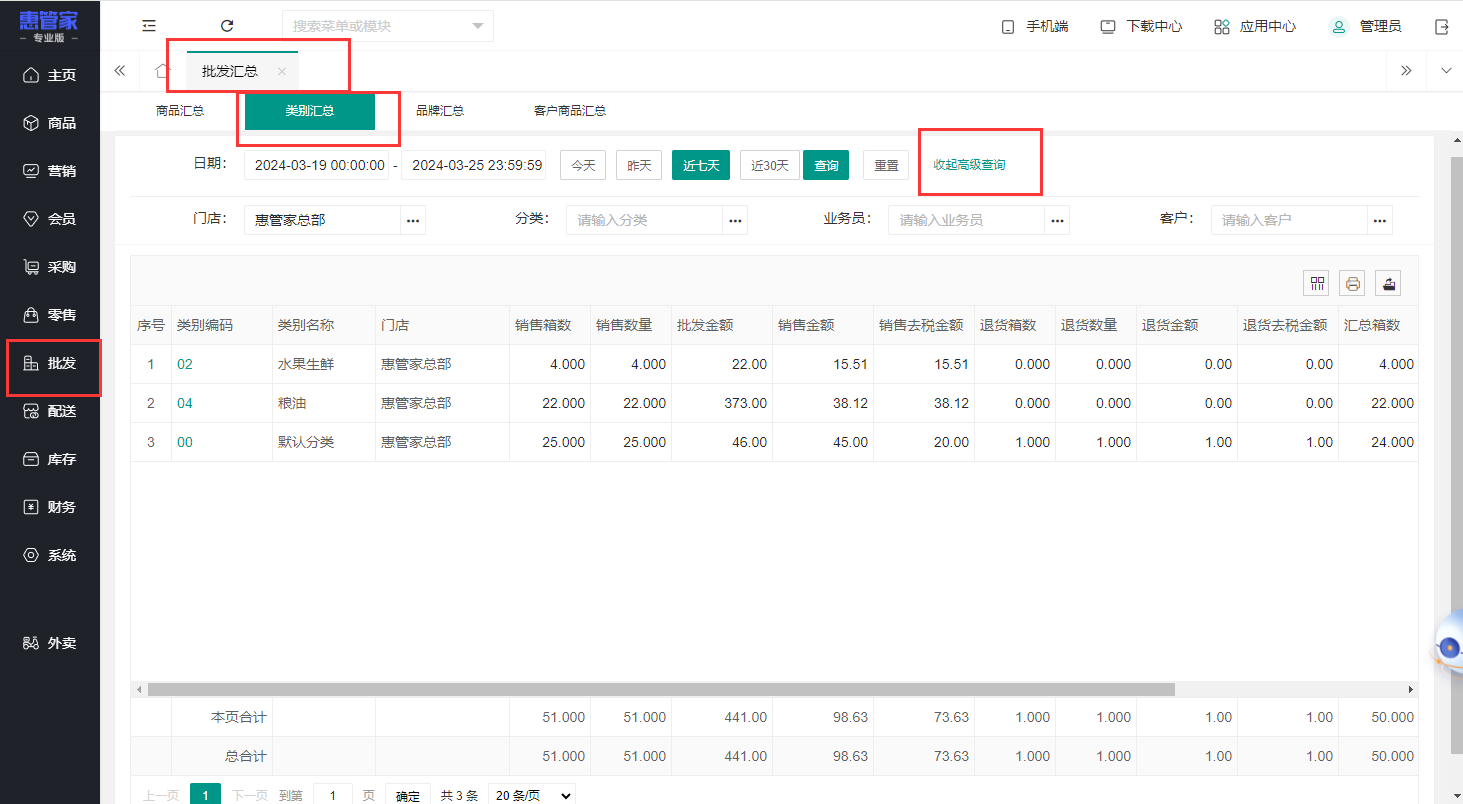Open the 库存 sidebar module
1463x804 pixels.
50,459
